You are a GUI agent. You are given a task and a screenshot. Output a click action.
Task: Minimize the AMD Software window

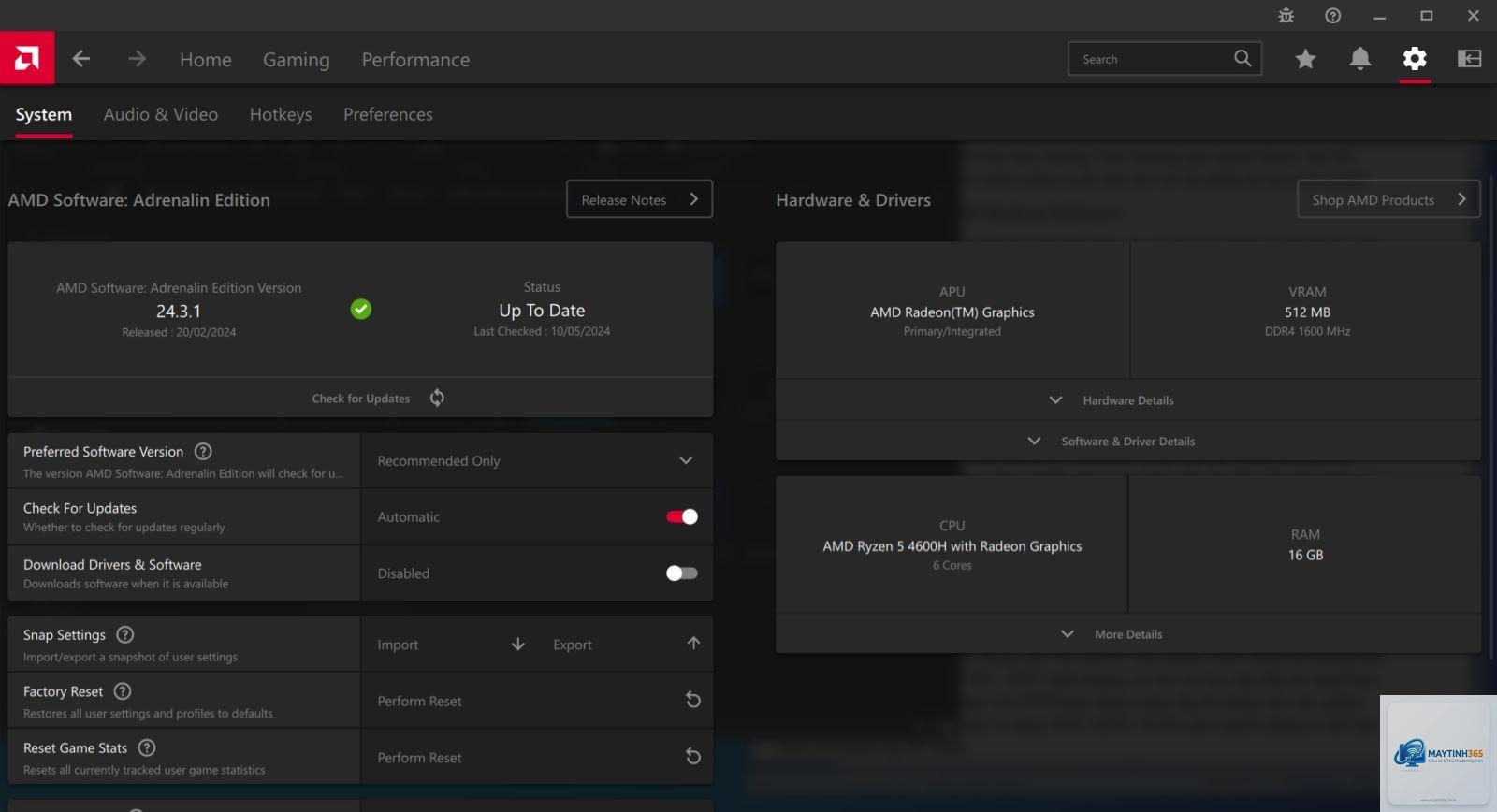pos(1380,16)
